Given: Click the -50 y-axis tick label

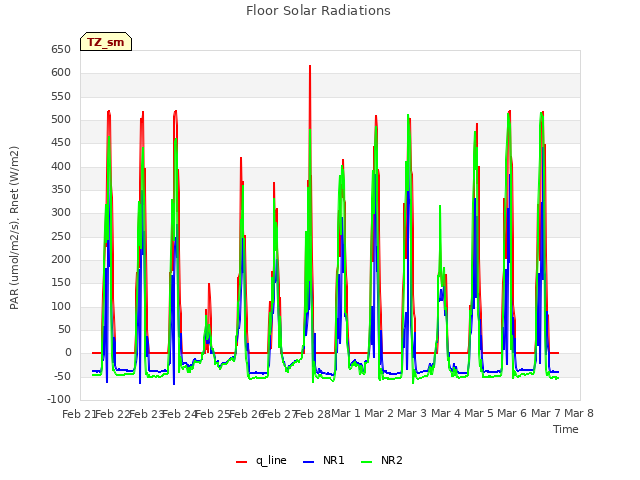Looking at the screenshot, I should point(61,376).
